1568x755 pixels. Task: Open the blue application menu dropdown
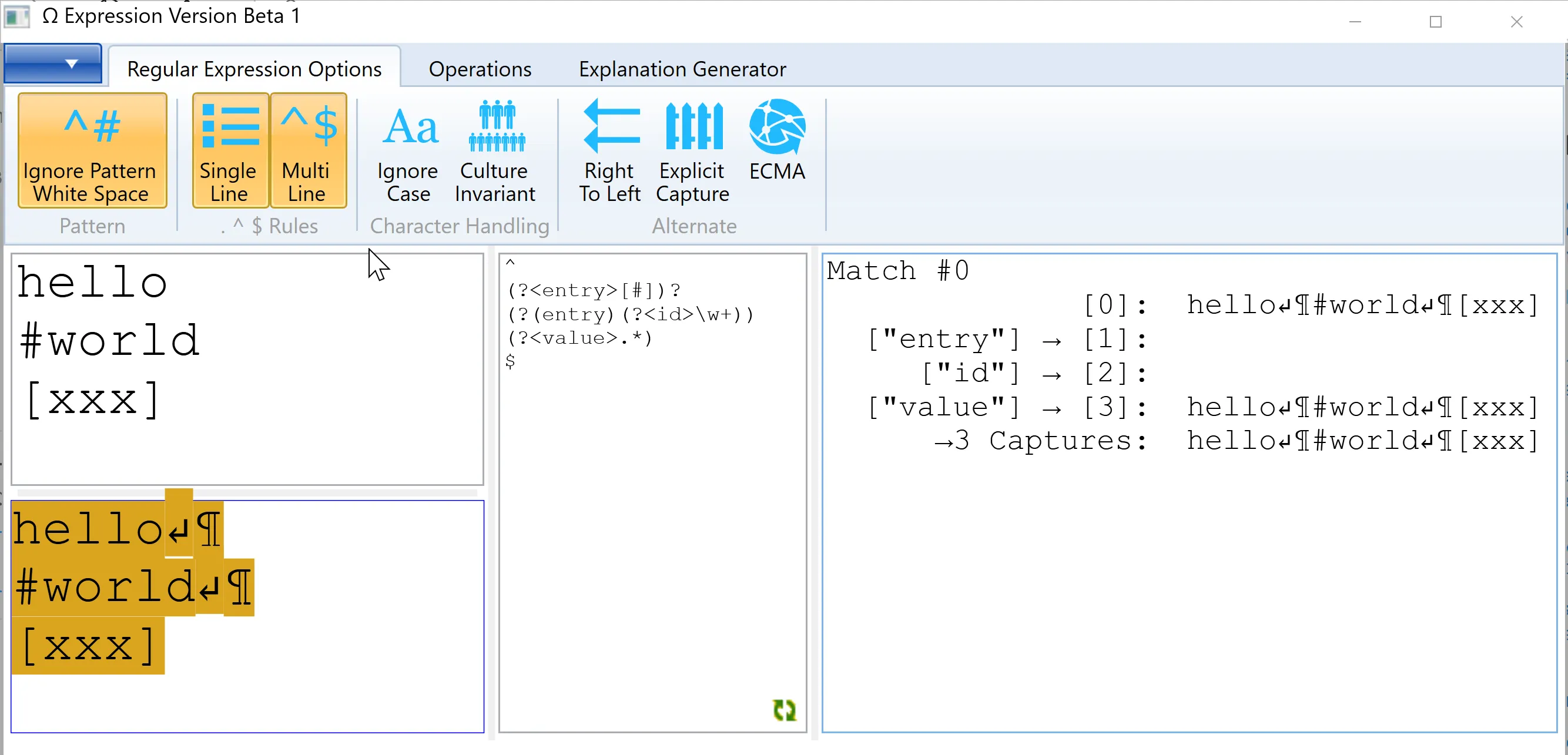click(53, 63)
